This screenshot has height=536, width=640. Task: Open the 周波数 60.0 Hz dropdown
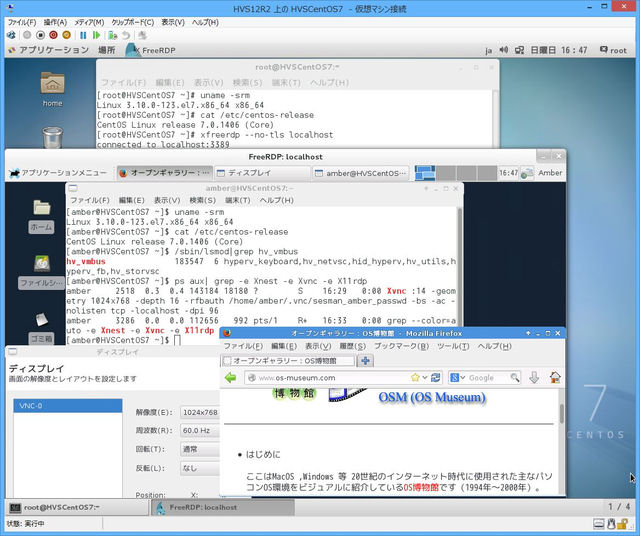tap(200, 431)
